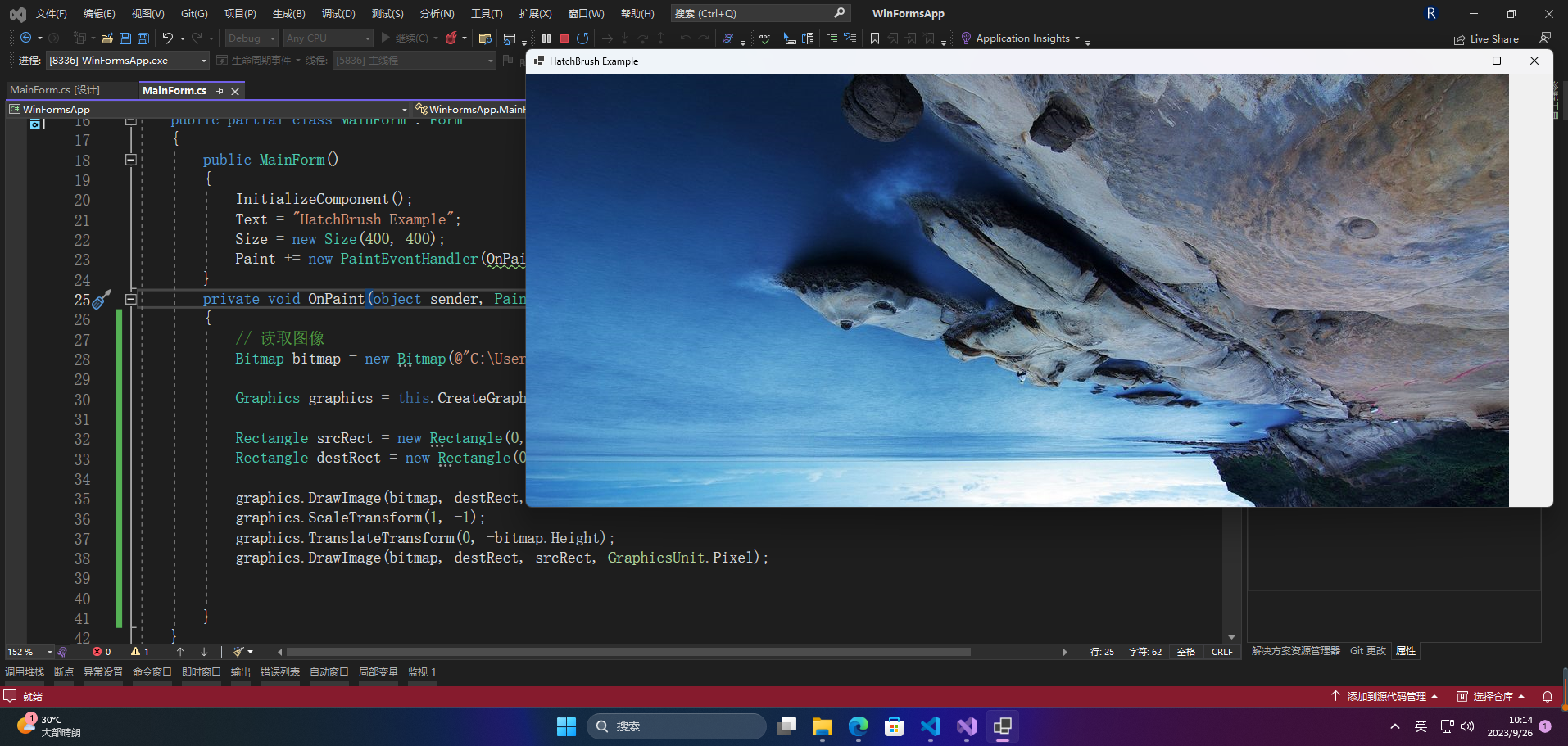Open the 文件(F) menu
Image resolution: width=1568 pixels, height=746 pixels.
pyautogui.click(x=51, y=14)
